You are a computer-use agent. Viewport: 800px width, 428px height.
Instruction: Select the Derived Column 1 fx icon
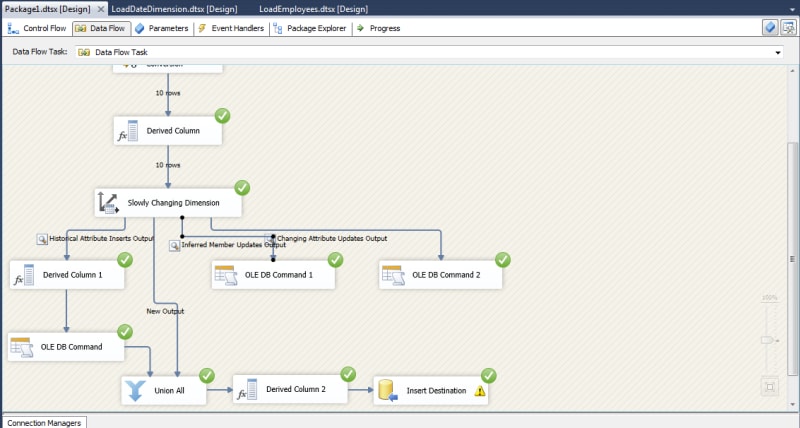(24, 274)
